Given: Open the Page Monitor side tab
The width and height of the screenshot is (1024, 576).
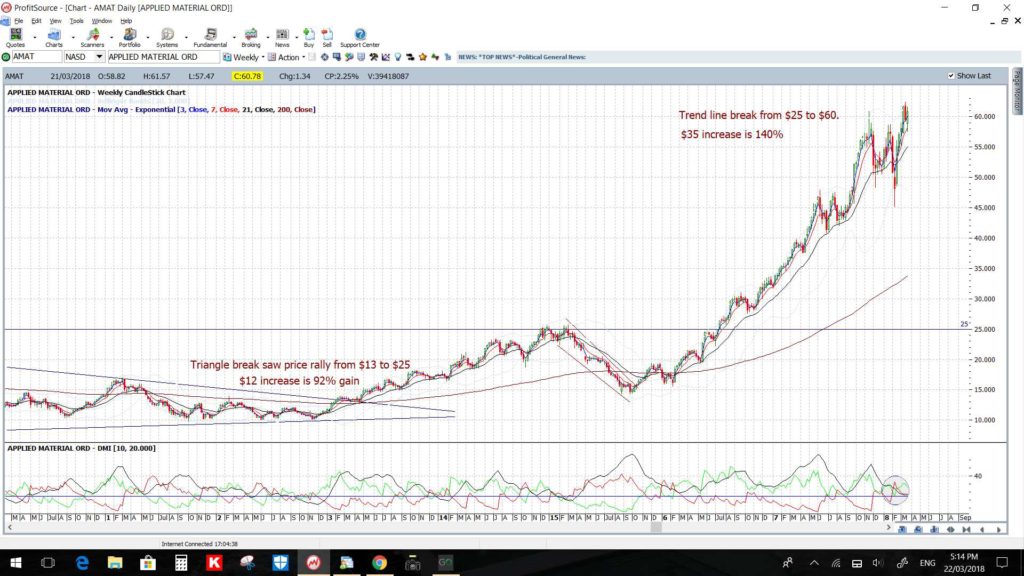Looking at the screenshot, I should pyautogui.click(x=1017, y=91).
